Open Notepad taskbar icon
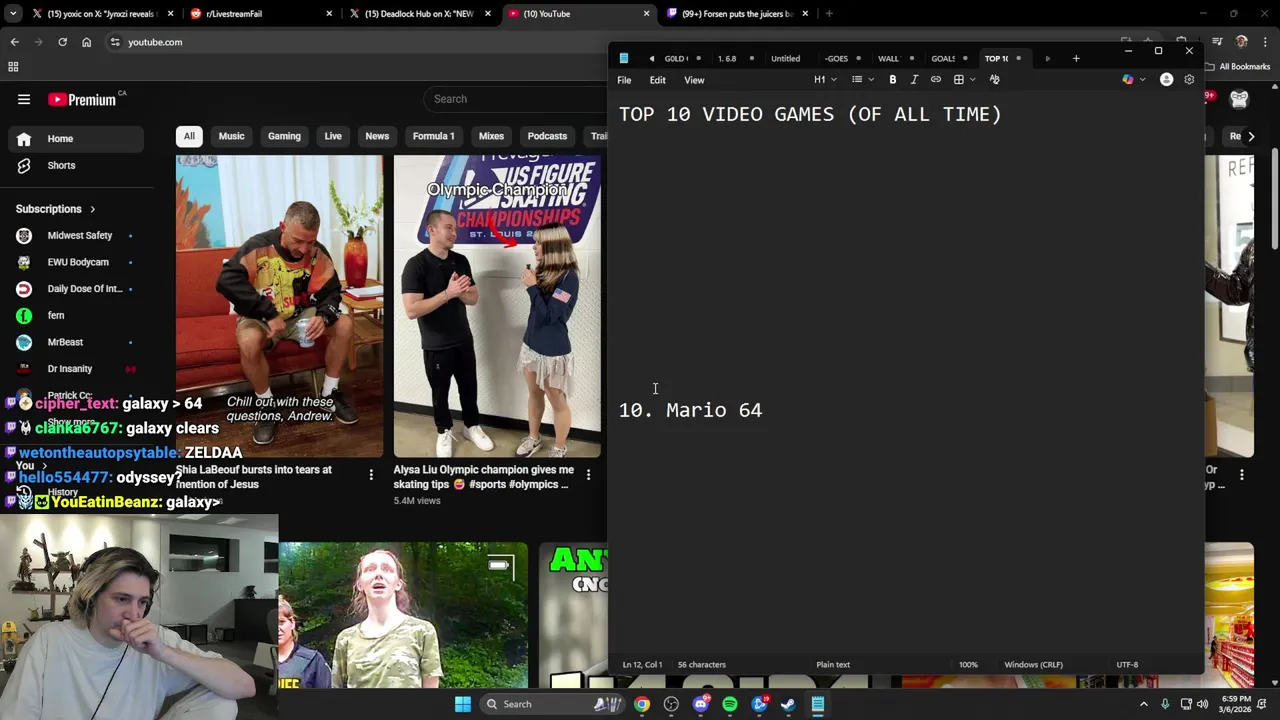 pos(817,704)
